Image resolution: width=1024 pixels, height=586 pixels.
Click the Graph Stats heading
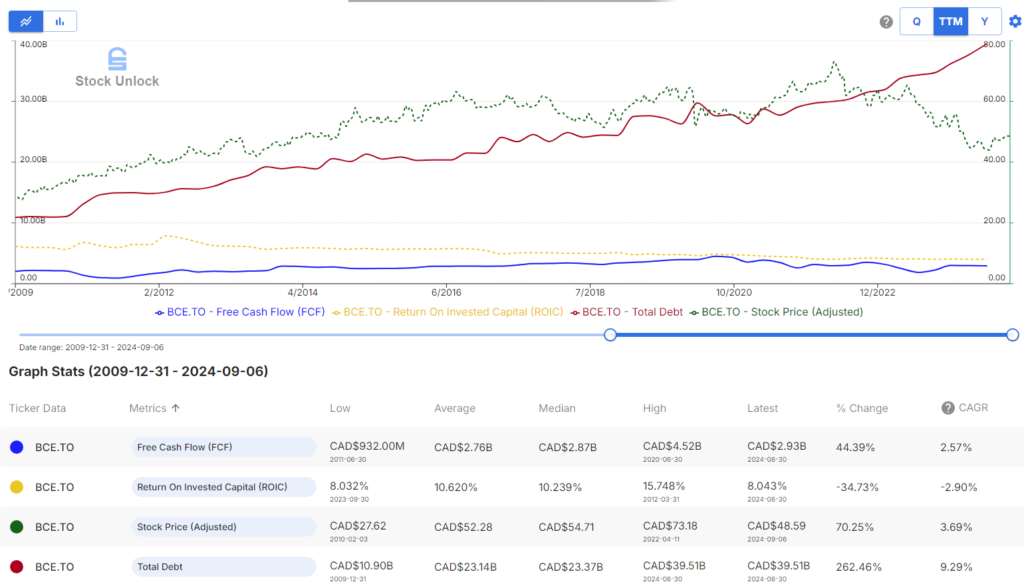click(x=138, y=372)
